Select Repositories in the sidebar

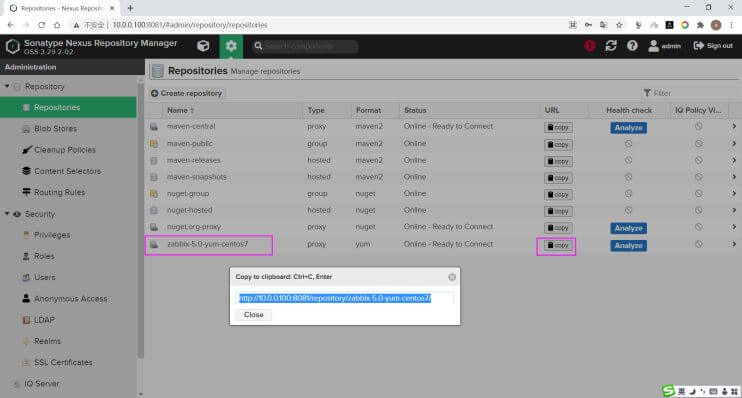(68, 107)
